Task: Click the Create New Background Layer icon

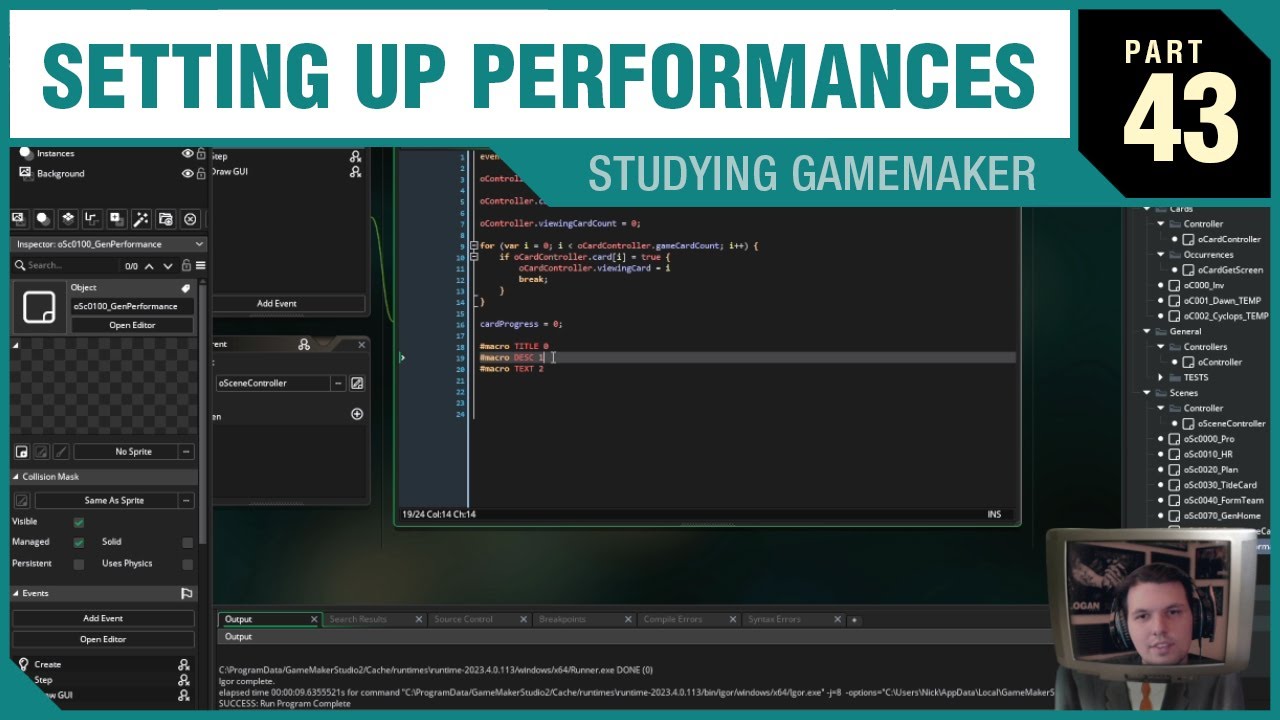Action: 19,219
